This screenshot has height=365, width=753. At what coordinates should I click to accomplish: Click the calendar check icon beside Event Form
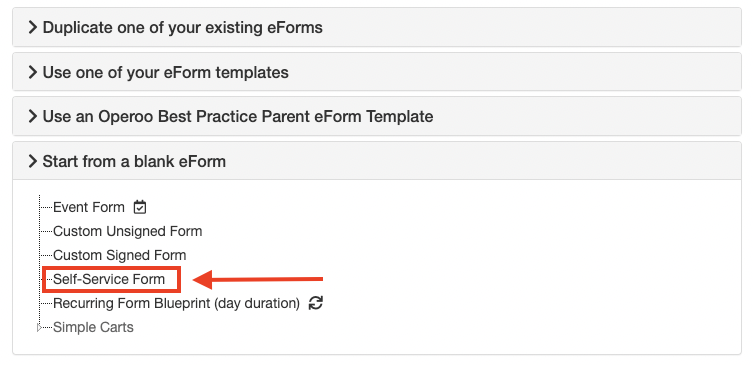140,207
